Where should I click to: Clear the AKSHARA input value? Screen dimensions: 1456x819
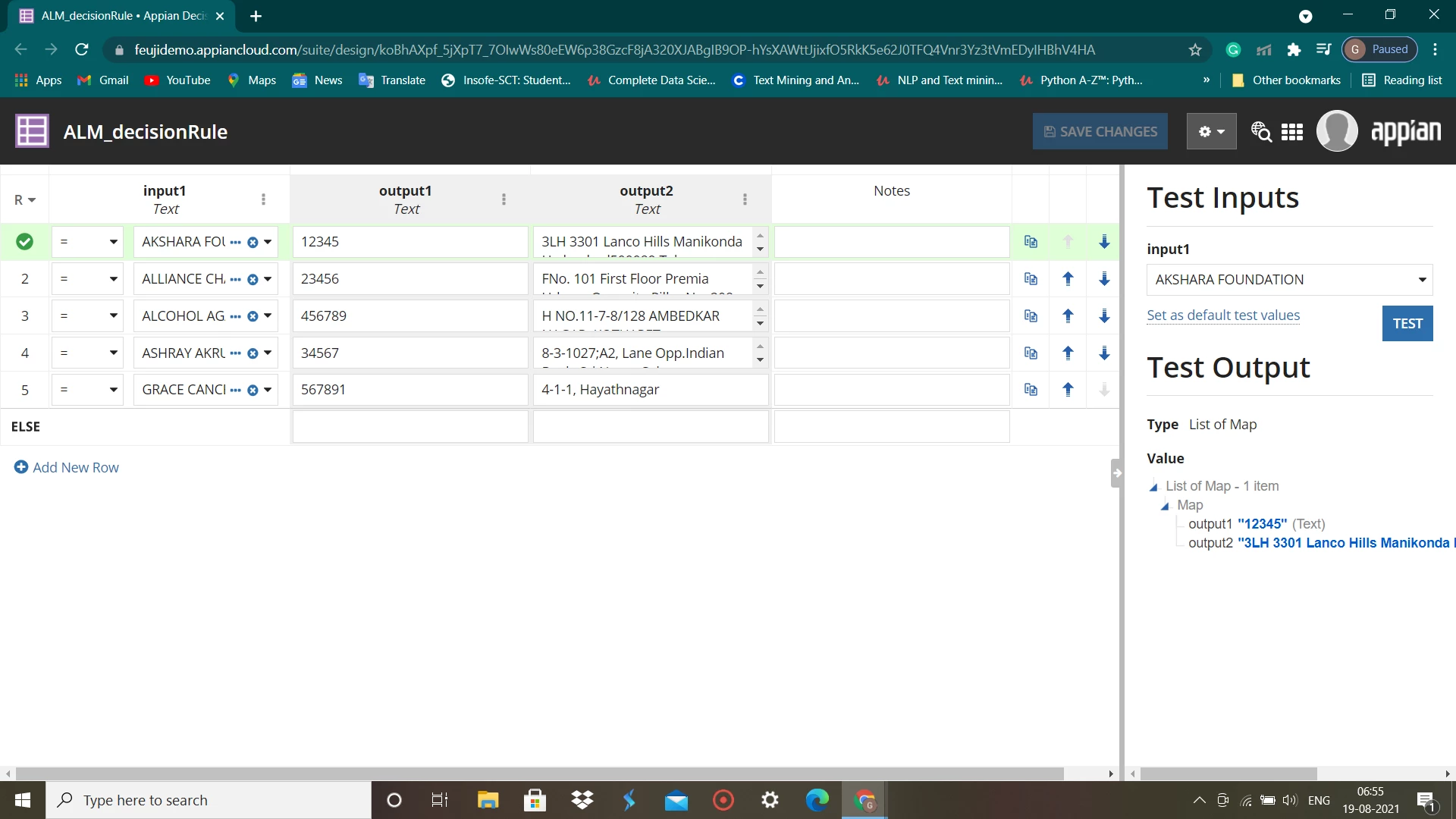[x=253, y=243]
